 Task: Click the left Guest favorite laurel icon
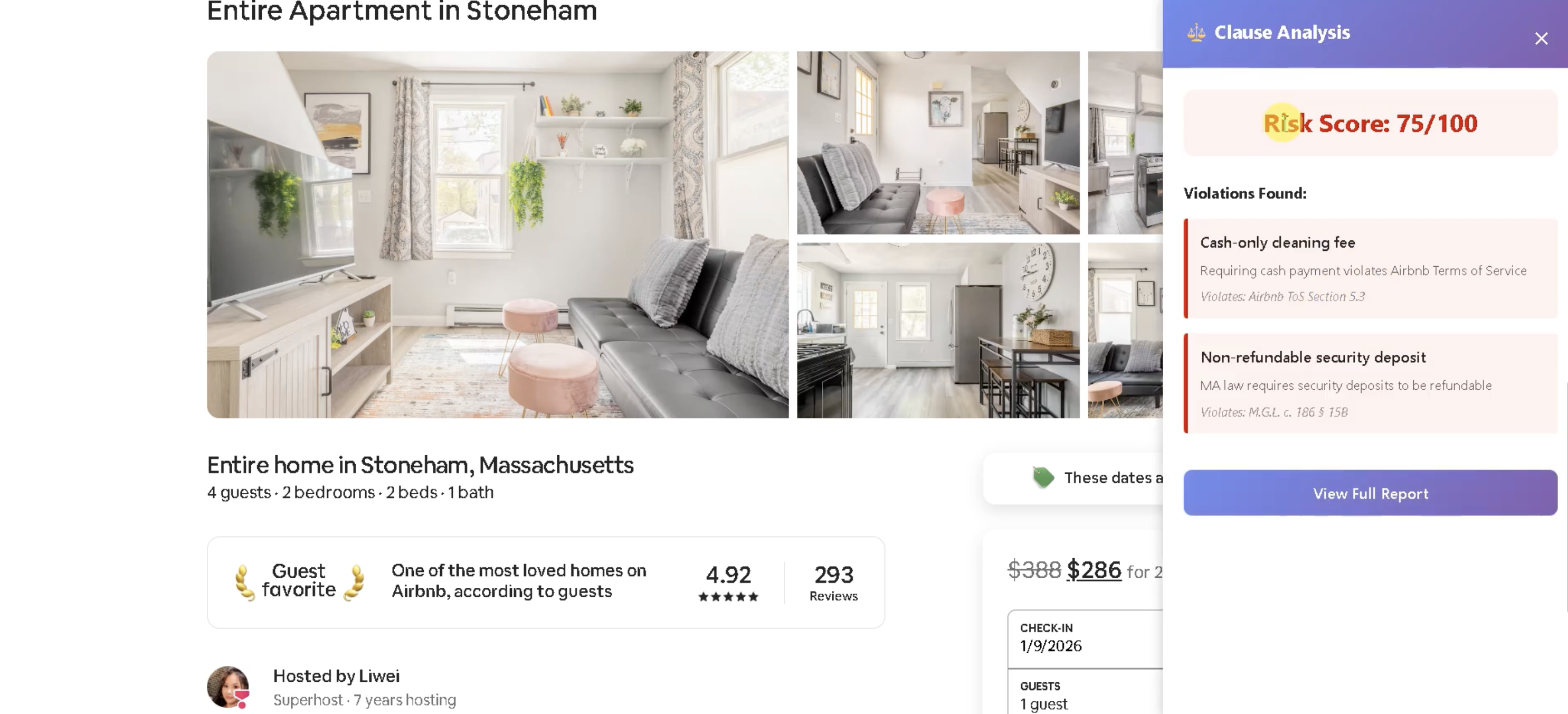pos(245,583)
